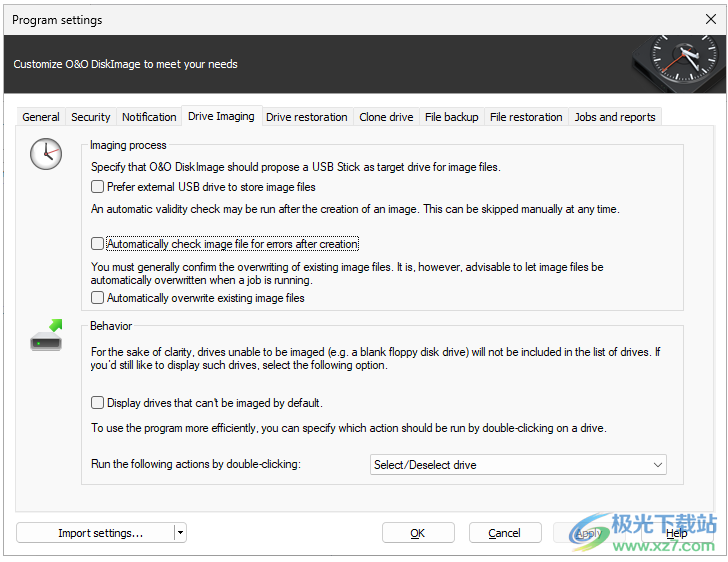Viewport: 728px width, 562px height.
Task: Open the Drive restoration tab
Action: [x=306, y=117]
